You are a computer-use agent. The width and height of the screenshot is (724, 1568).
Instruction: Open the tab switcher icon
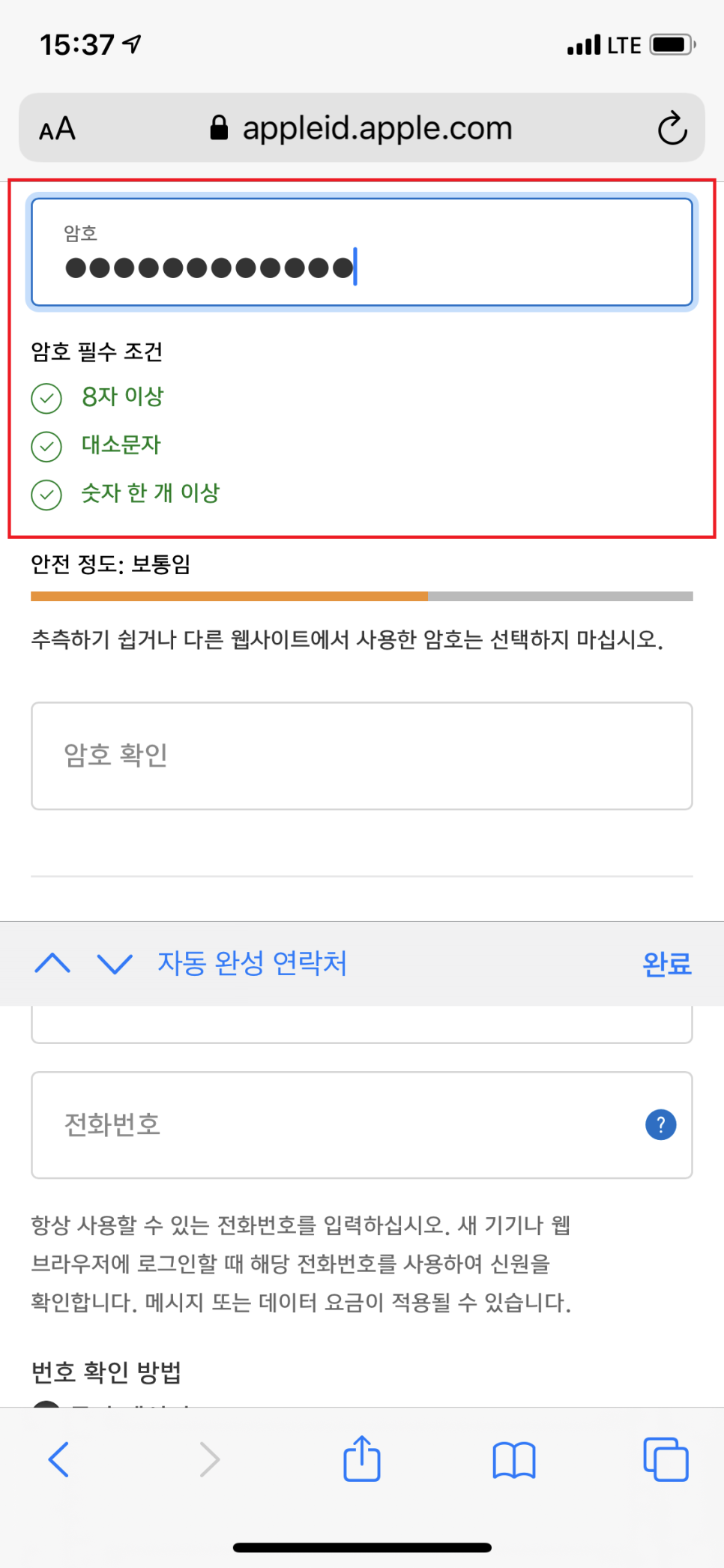click(664, 1459)
